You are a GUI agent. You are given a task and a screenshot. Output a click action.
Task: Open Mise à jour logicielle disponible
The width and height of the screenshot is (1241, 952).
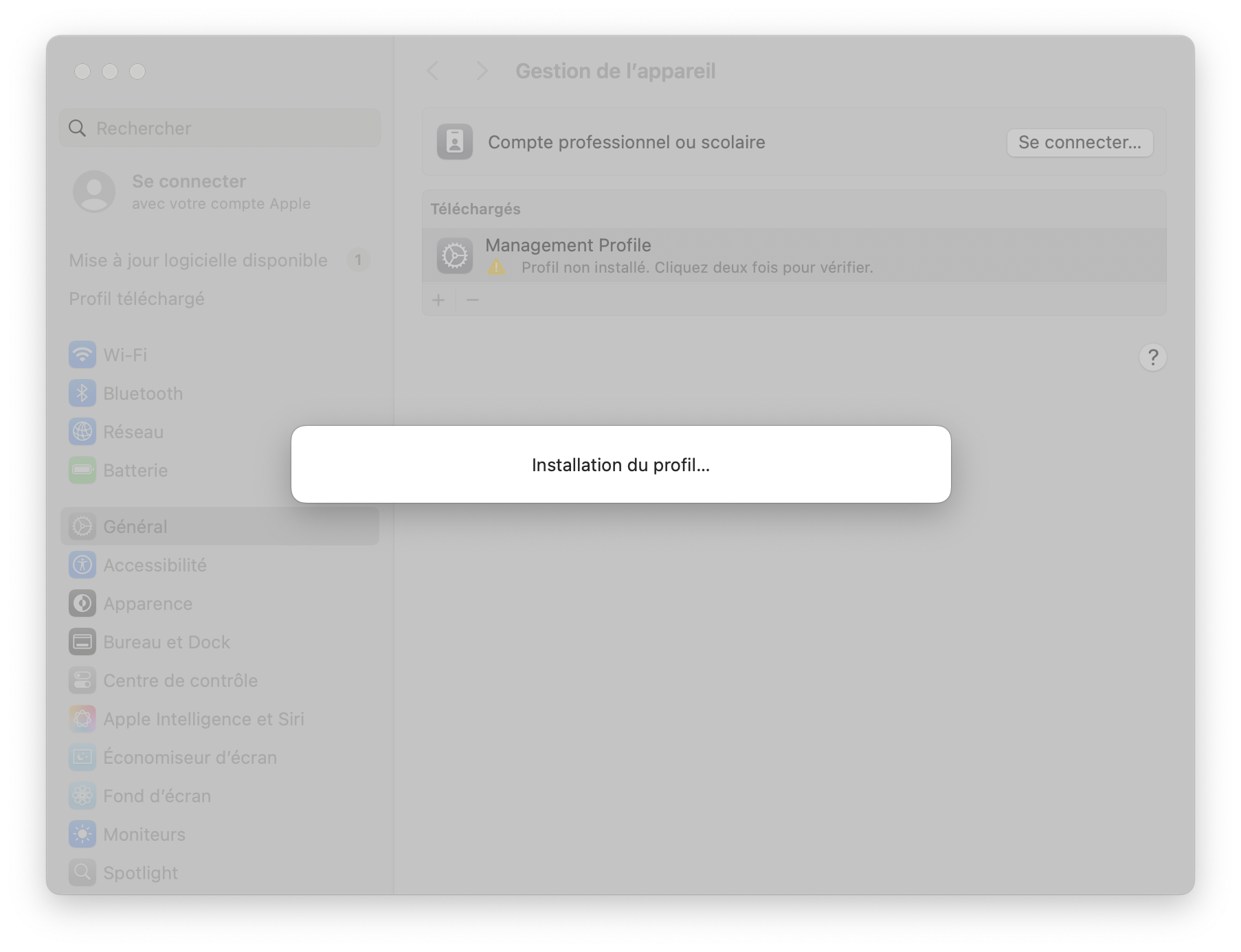[198, 260]
